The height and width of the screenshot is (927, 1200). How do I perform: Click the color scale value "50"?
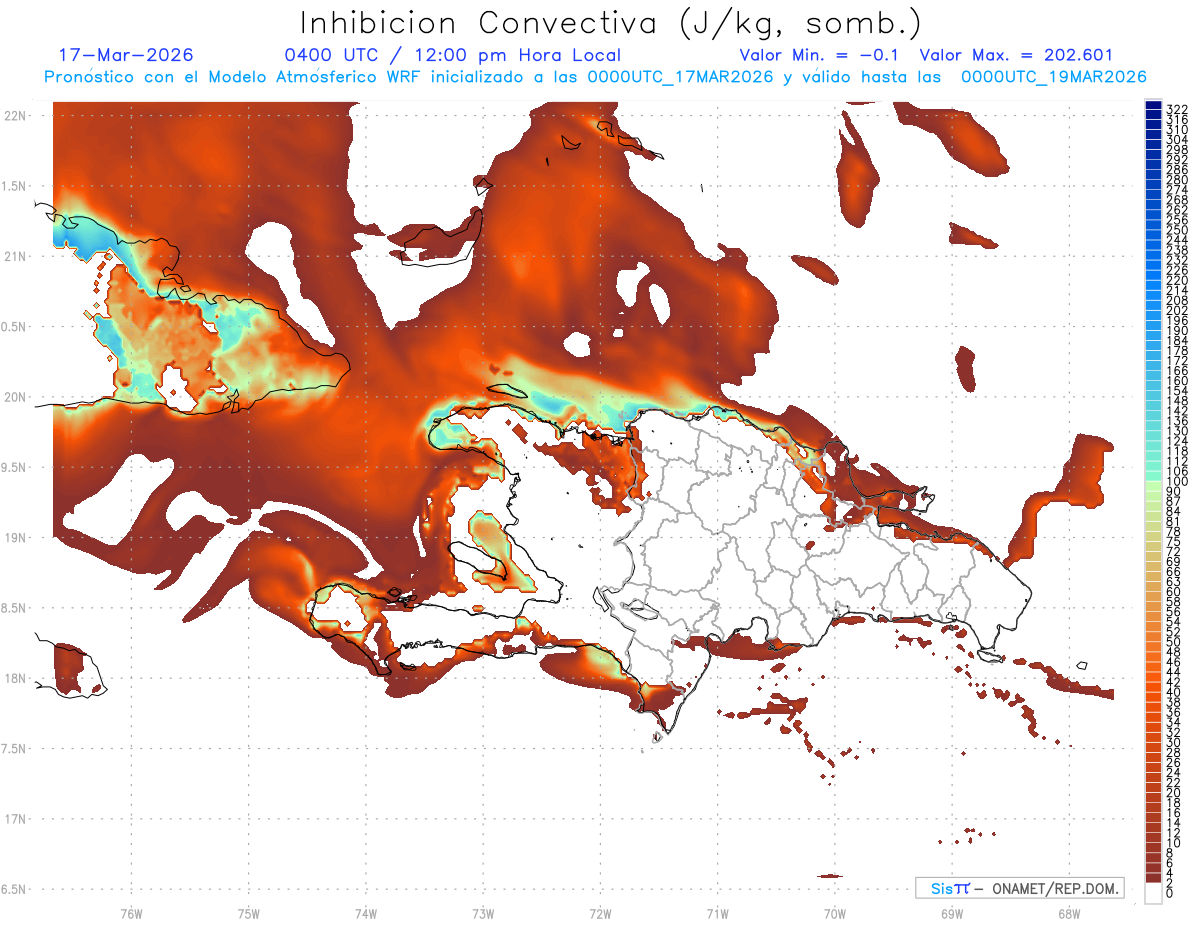(x=1174, y=642)
